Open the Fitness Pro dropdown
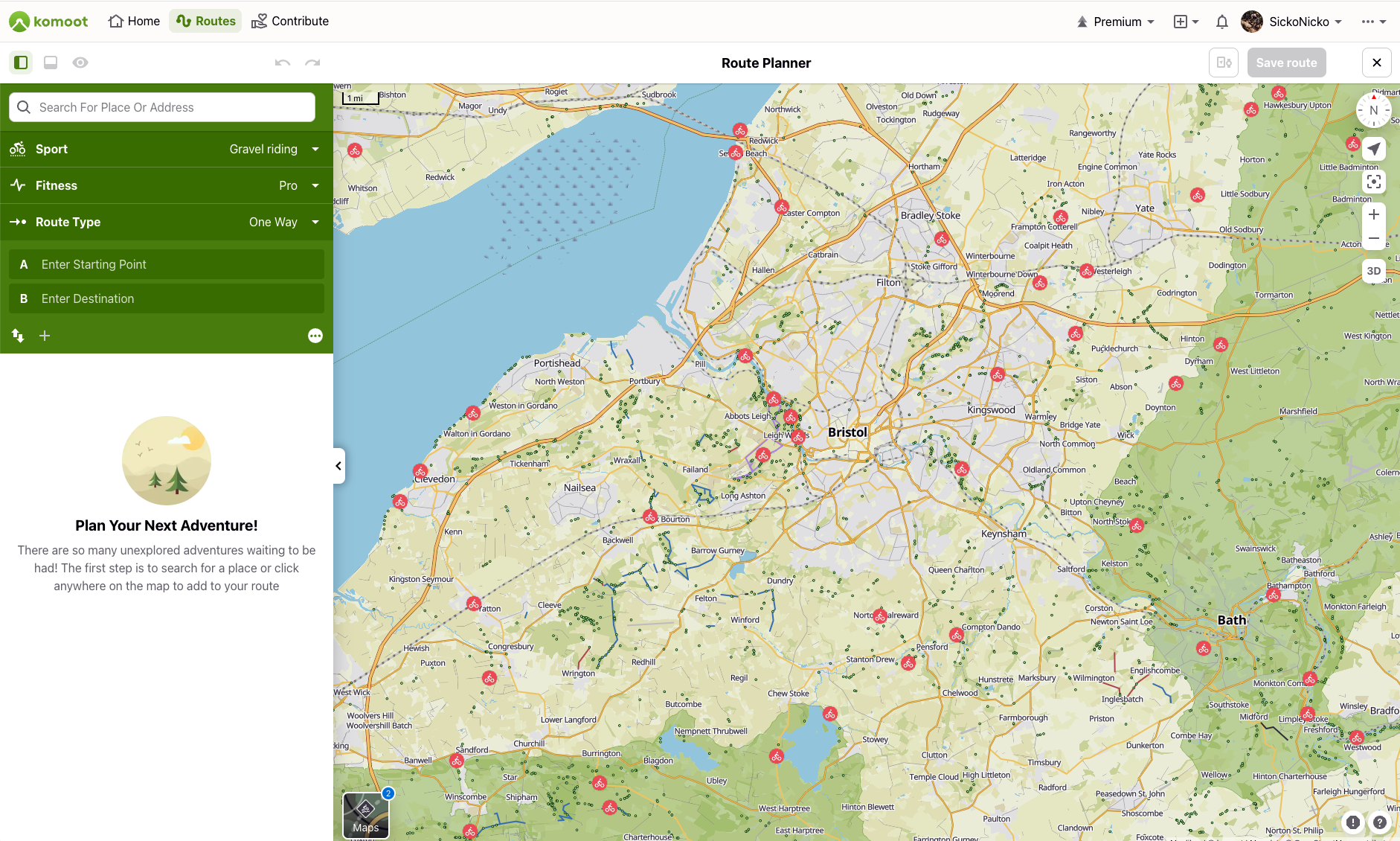 pyautogui.click(x=167, y=185)
